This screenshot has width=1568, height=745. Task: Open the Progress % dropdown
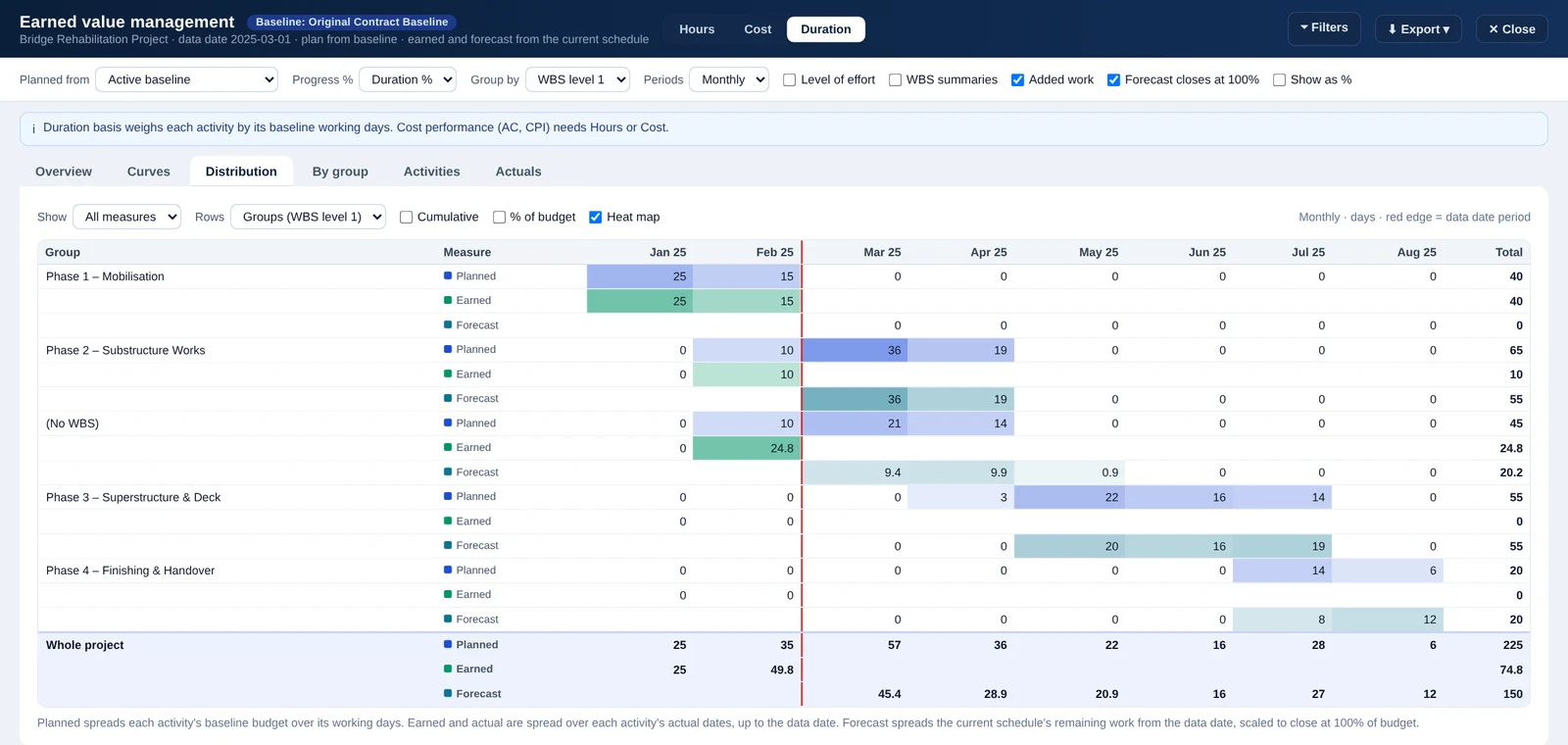click(x=408, y=79)
